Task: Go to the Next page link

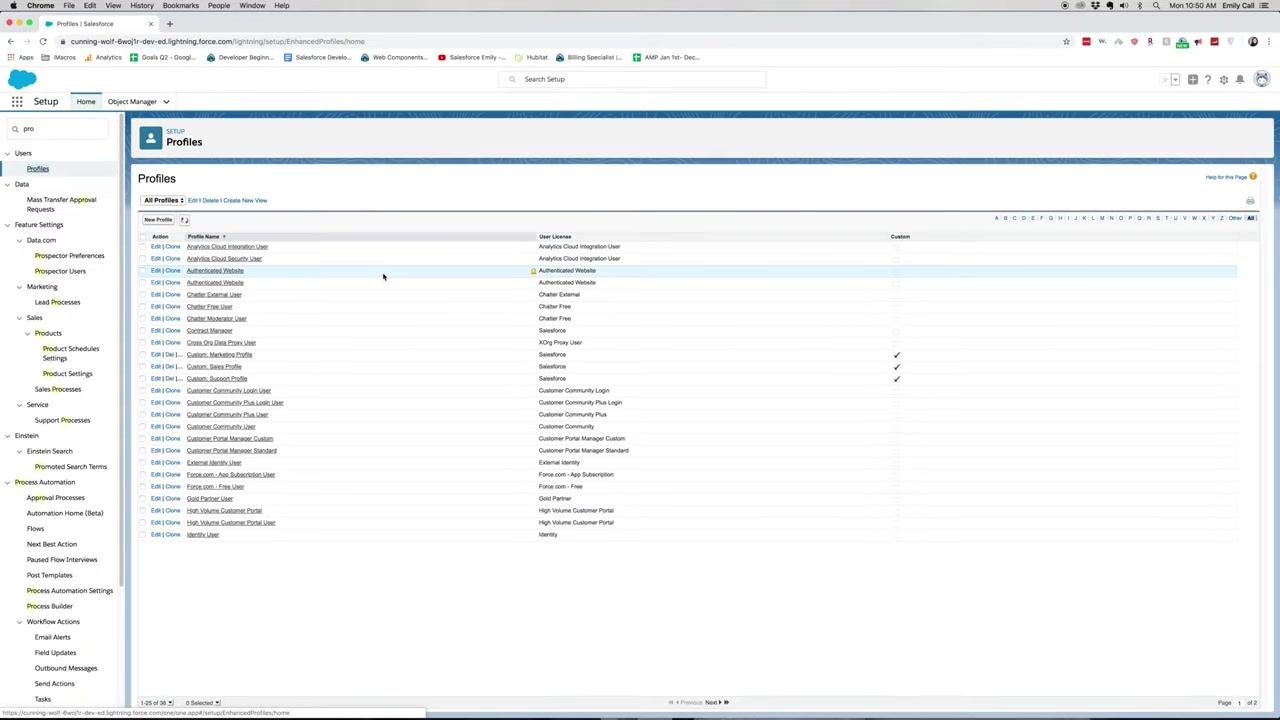Action: 711,702
